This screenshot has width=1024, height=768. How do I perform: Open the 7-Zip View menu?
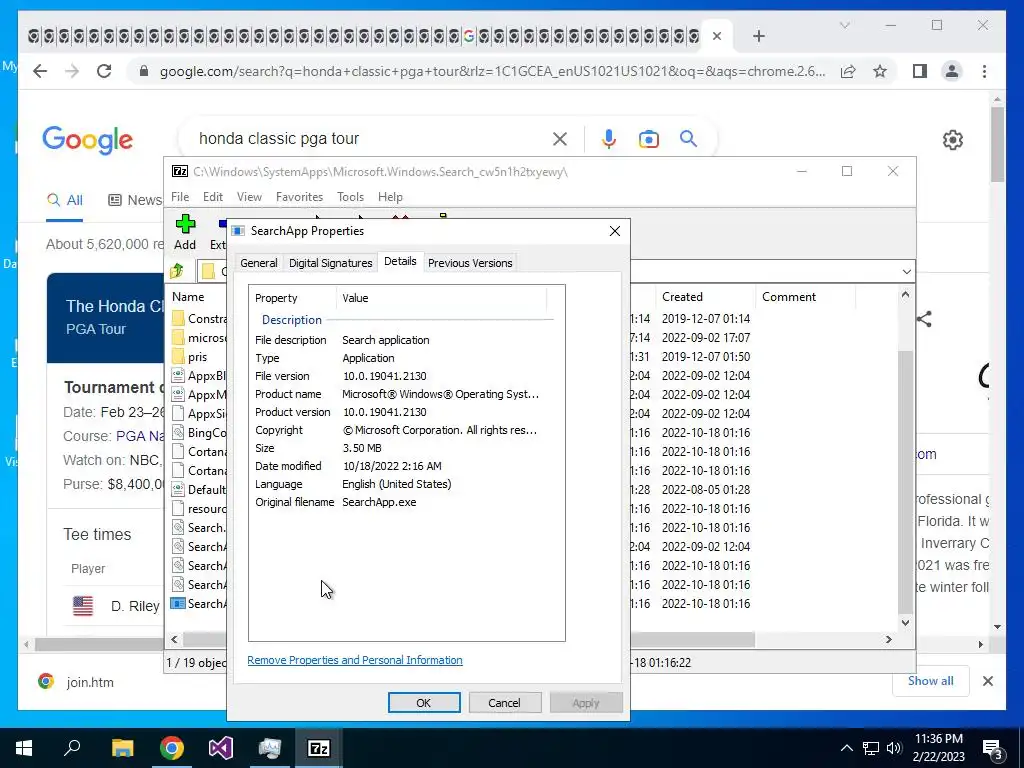pos(249,197)
